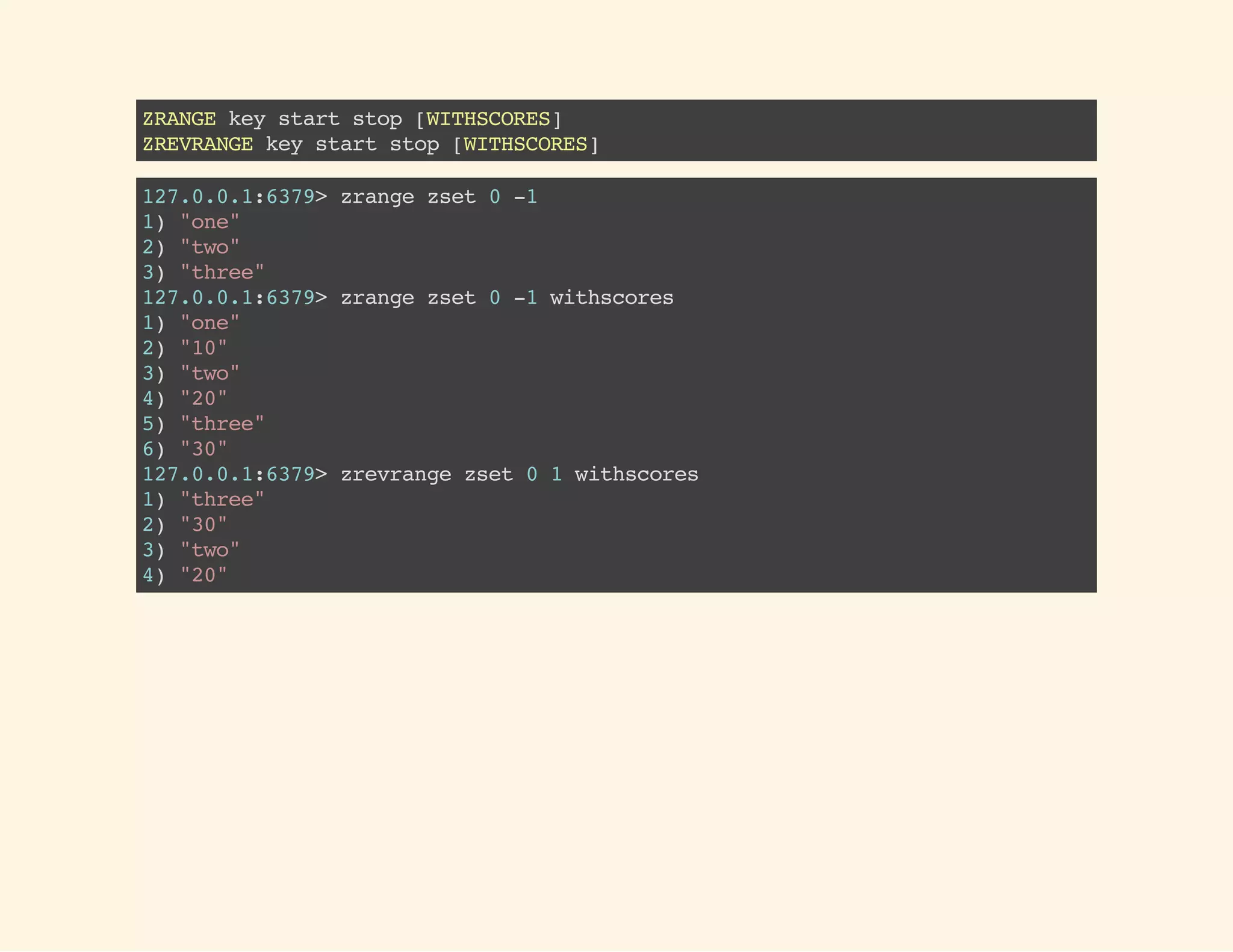
Task: Click the word 'start' in the ZRANGE syntax
Action: coord(309,119)
